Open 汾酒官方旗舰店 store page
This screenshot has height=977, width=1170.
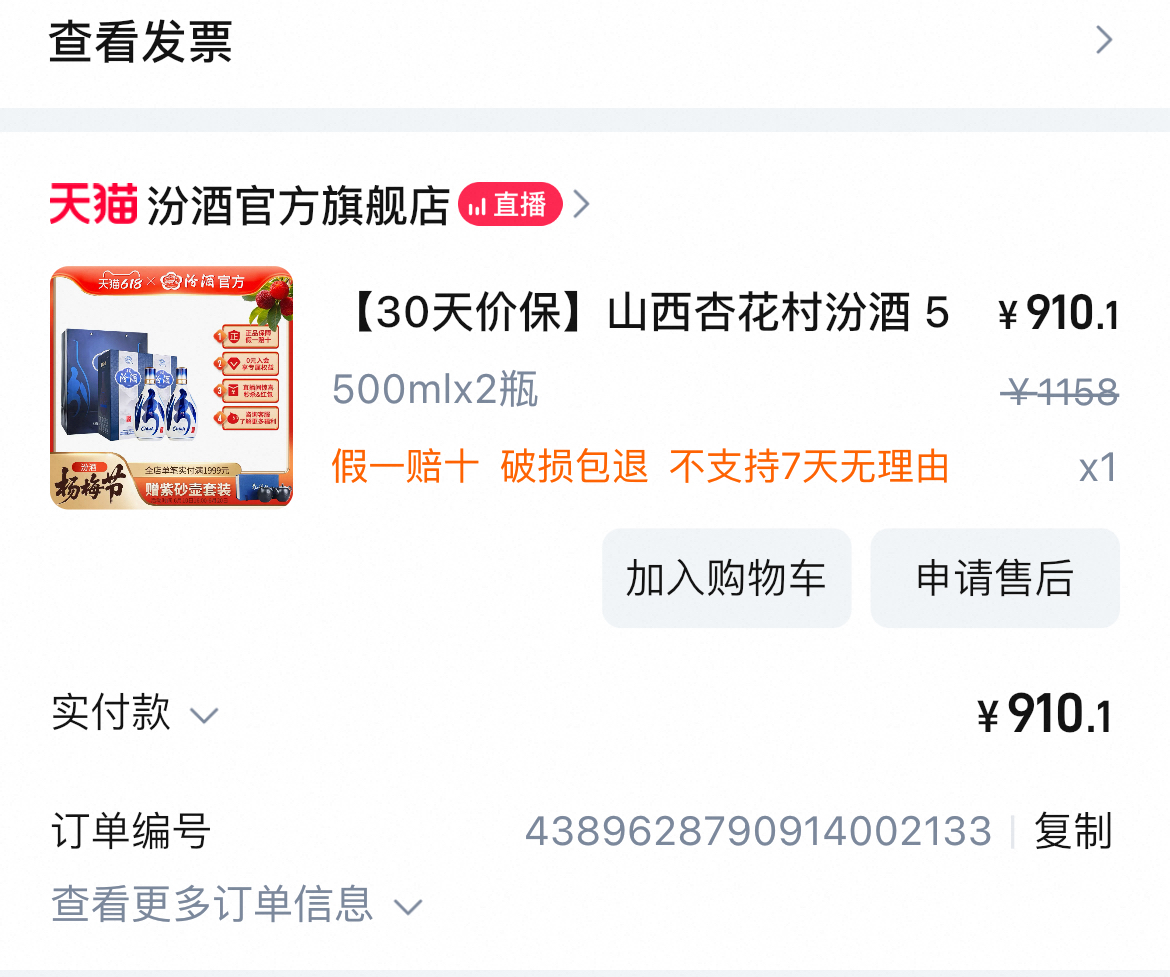pyautogui.click(x=298, y=205)
